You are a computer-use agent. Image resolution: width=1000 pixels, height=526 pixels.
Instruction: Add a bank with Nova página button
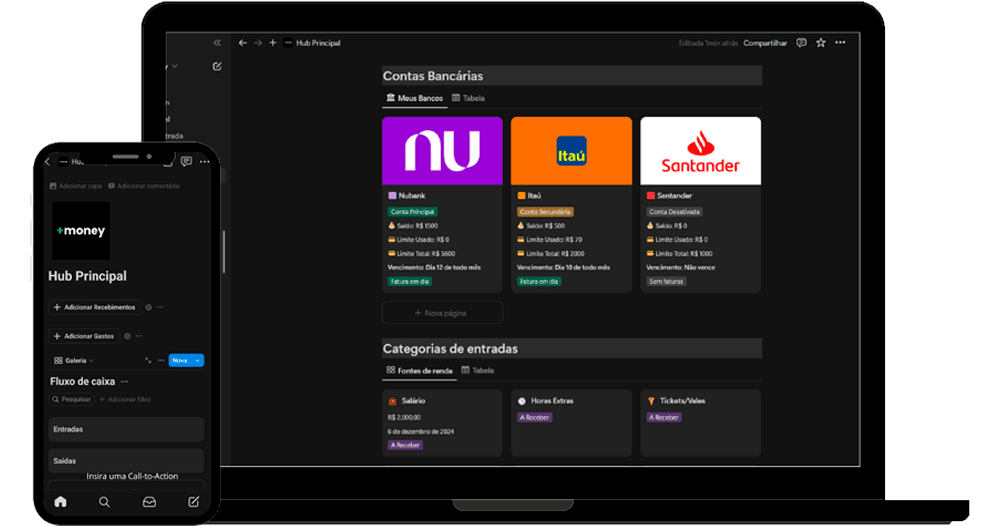[x=442, y=313]
